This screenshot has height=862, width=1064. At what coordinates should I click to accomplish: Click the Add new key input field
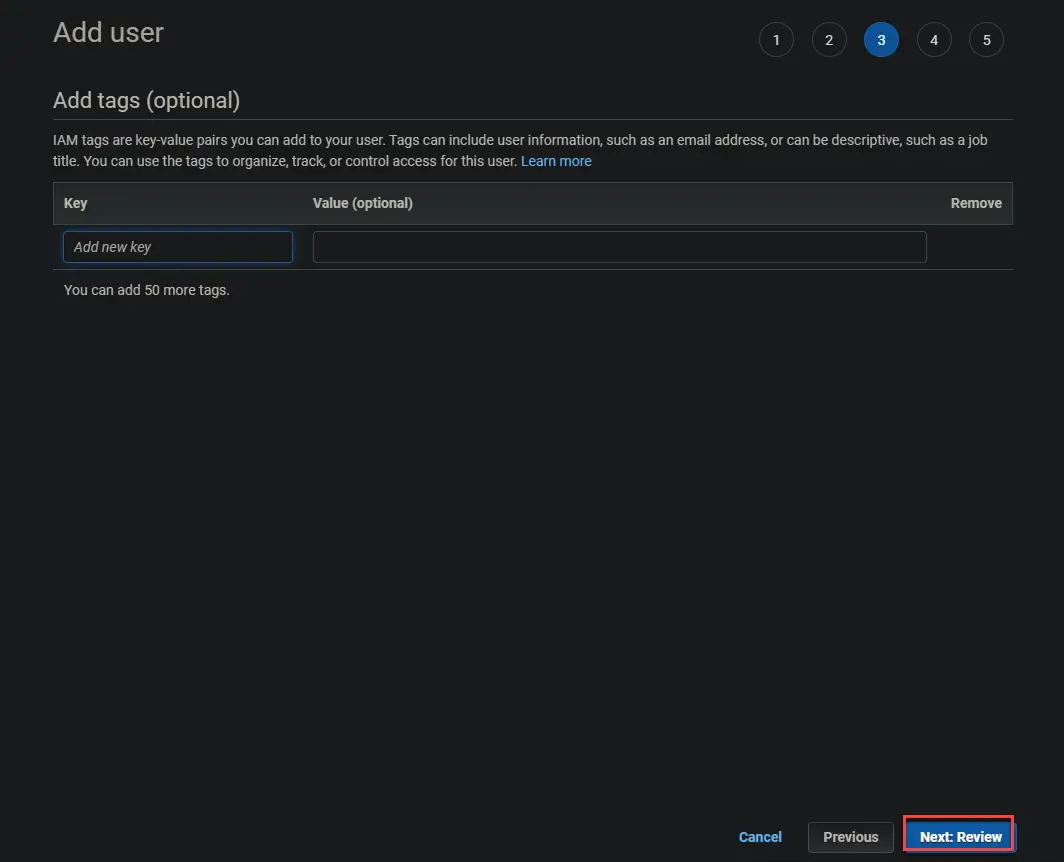177,246
